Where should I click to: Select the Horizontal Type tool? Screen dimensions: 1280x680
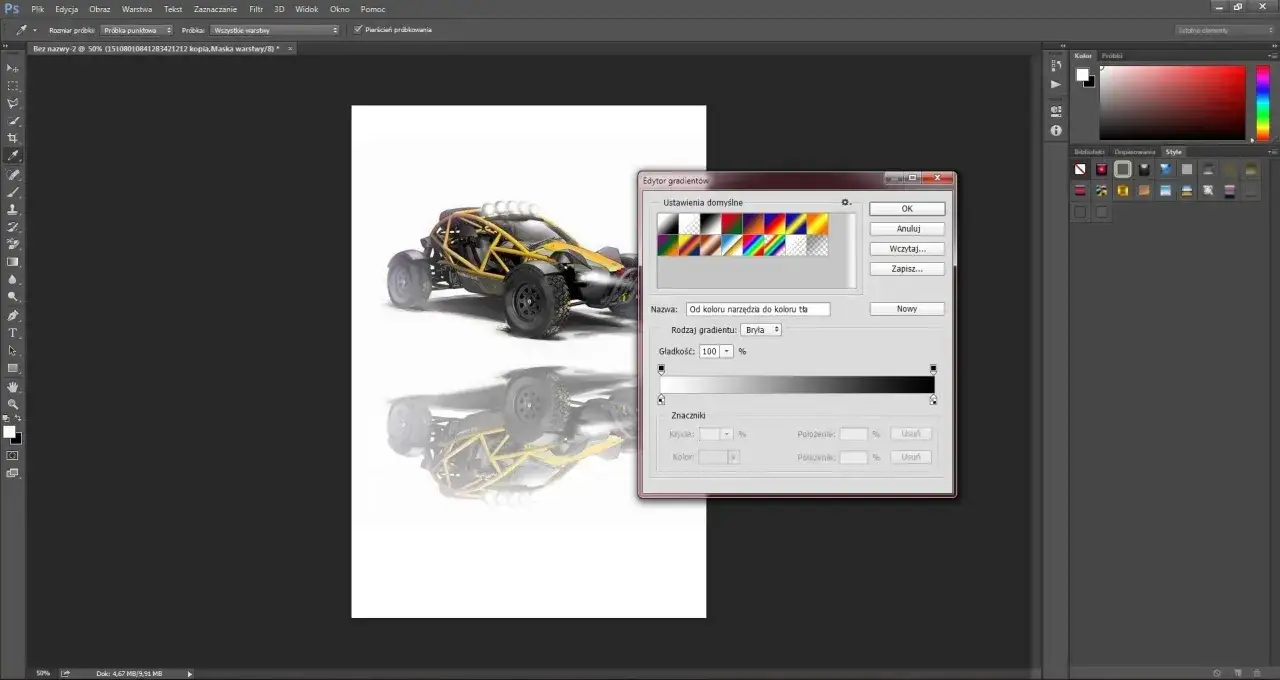[13, 332]
